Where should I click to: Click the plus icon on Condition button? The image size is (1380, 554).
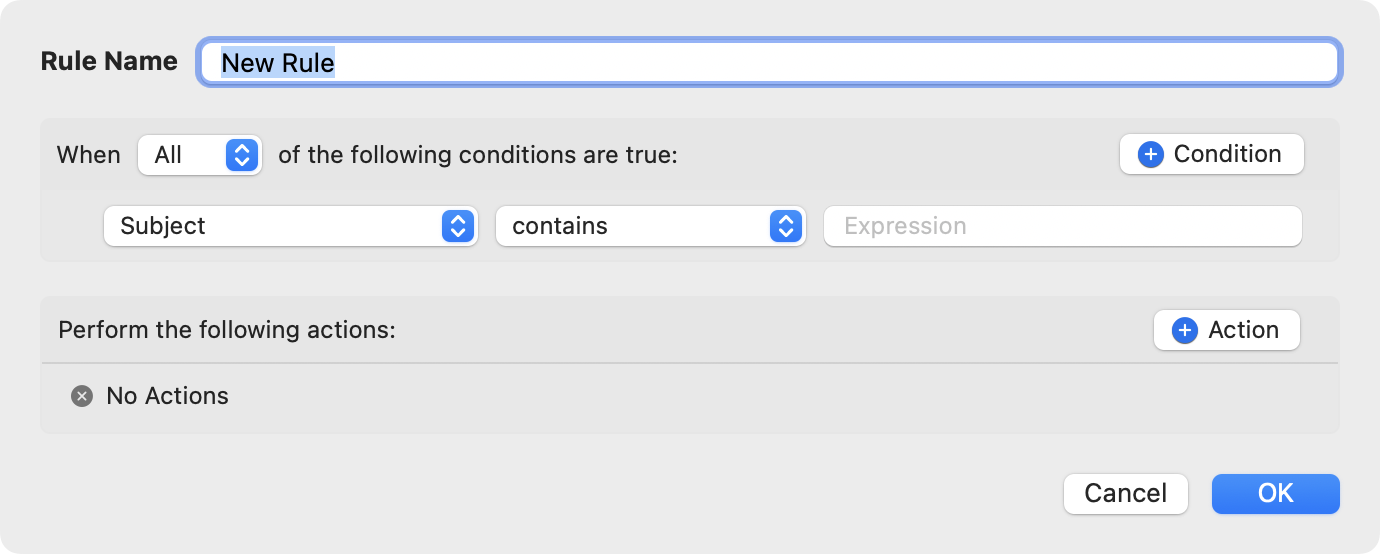pos(1151,155)
